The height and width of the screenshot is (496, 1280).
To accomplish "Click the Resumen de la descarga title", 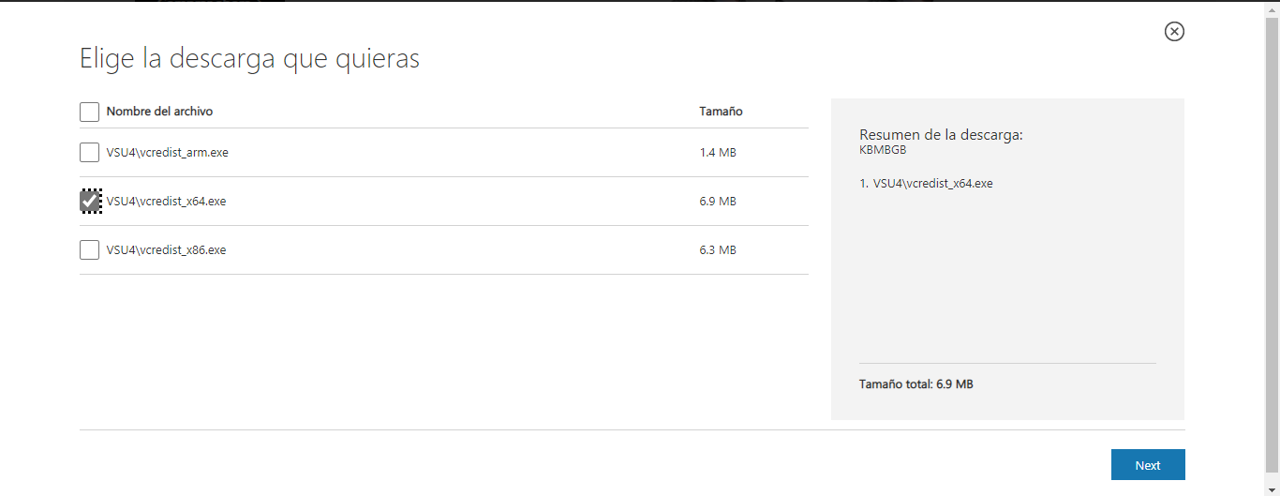I will (940, 135).
